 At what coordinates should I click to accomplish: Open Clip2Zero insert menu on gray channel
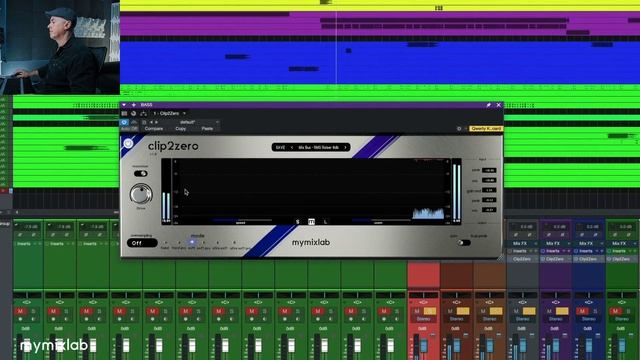[x=522, y=259]
